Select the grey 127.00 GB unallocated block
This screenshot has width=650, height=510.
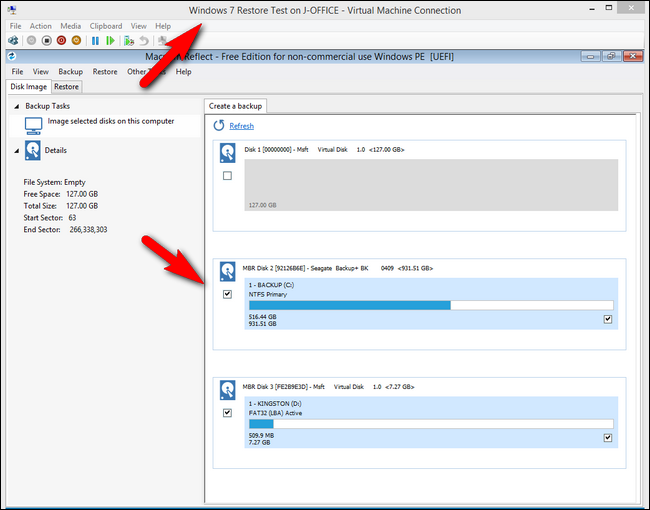pos(431,185)
